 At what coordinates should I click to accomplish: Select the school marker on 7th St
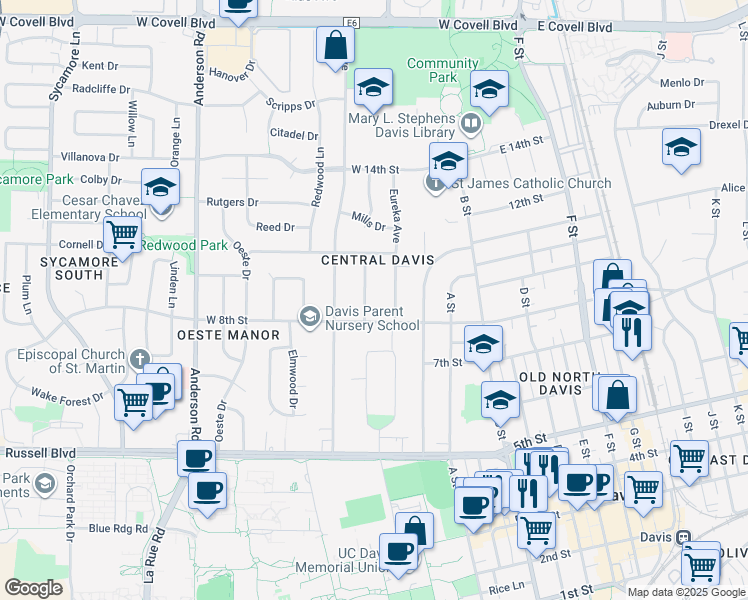coord(483,345)
